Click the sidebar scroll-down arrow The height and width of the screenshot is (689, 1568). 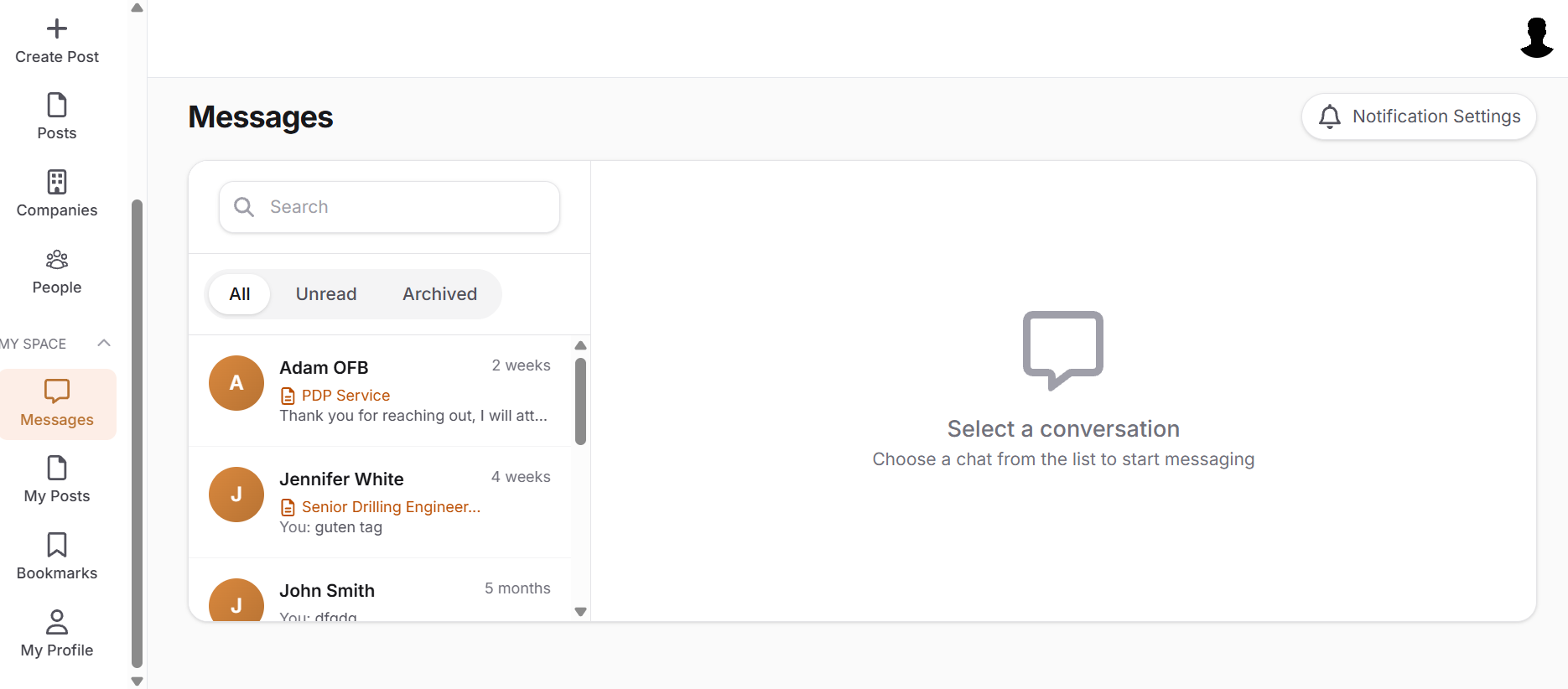point(138,681)
